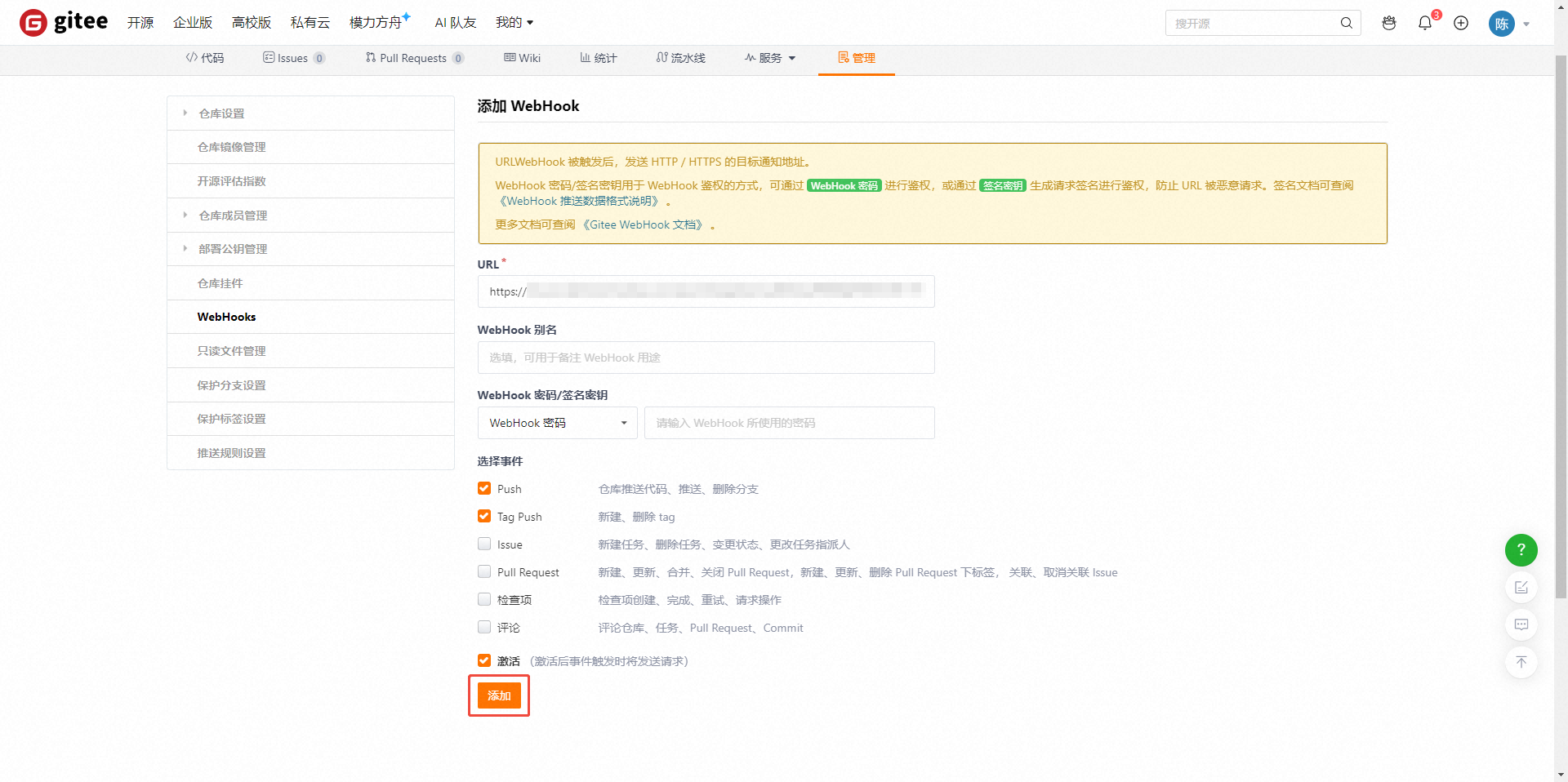Open the WebHook 密码 type dropdown
This screenshot has width=1568, height=782.
(x=557, y=423)
